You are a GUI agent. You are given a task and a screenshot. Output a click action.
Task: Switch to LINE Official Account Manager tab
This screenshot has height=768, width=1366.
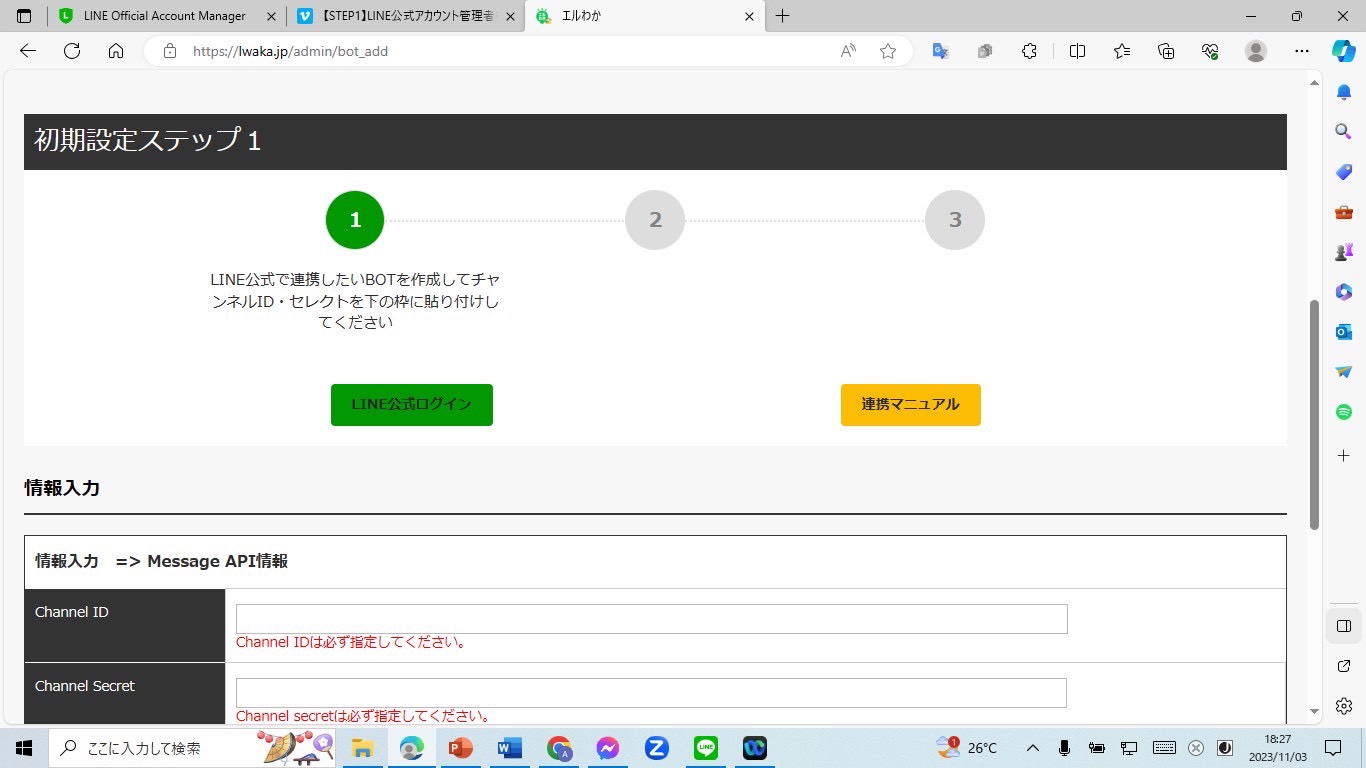[x=168, y=16]
